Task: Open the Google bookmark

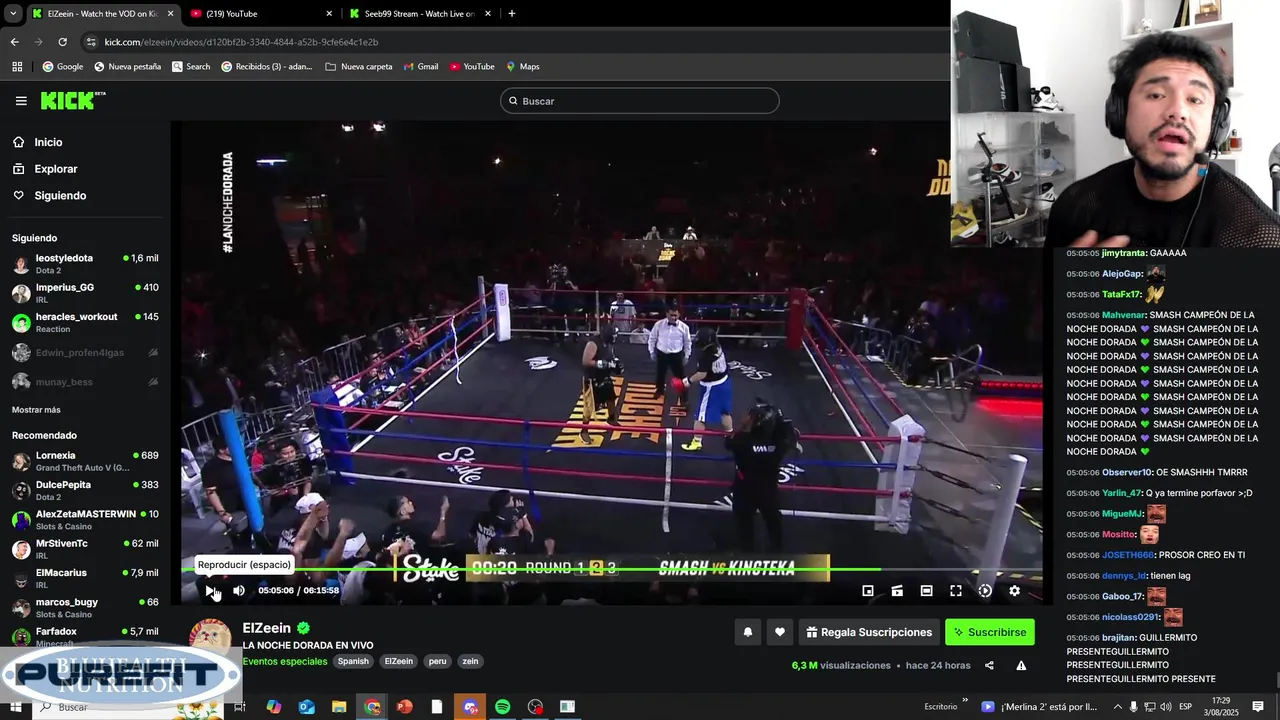Action: point(63,67)
